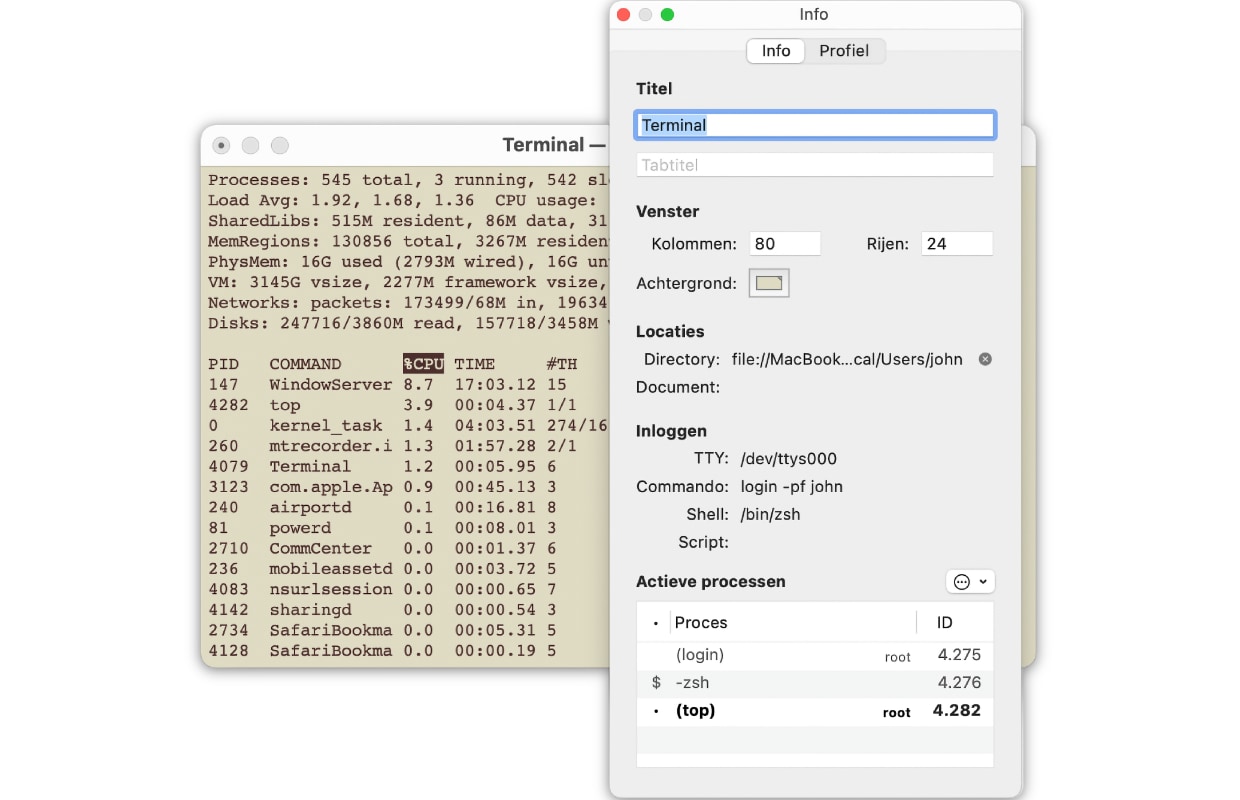Select the Rijen field showing 24
Screen dimensions: 1240x800
tap(957, 242)
